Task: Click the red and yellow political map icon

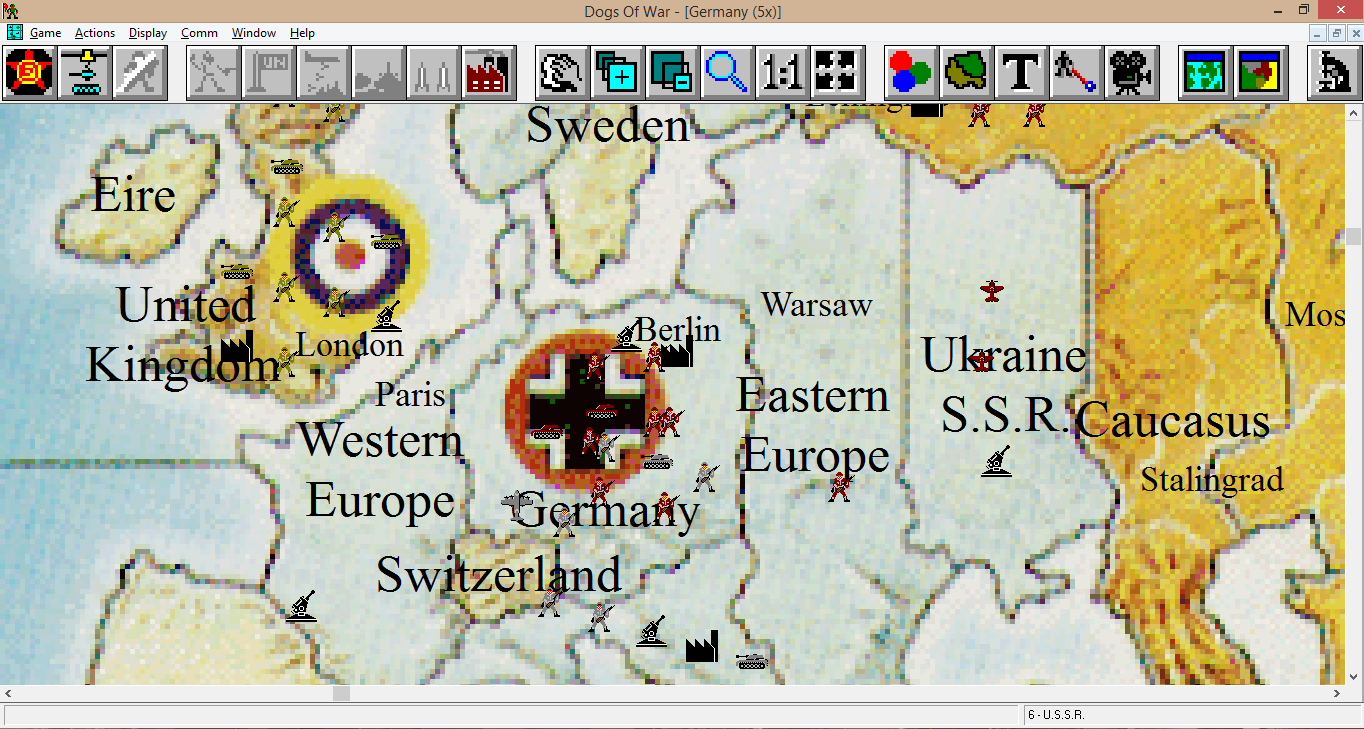Action: (1261, 72)
